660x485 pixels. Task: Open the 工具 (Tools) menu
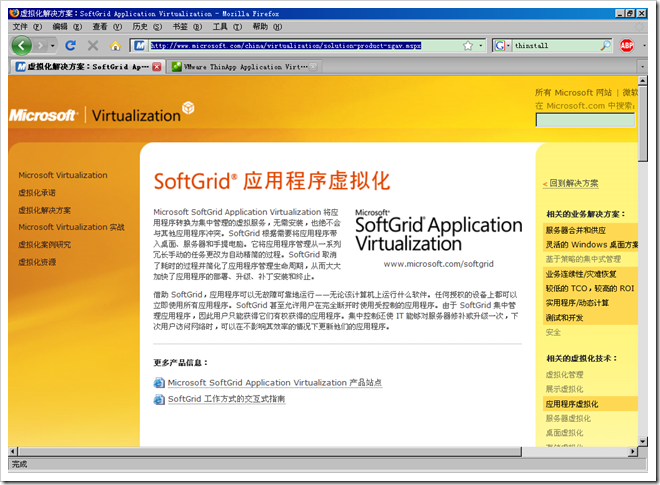227,27
